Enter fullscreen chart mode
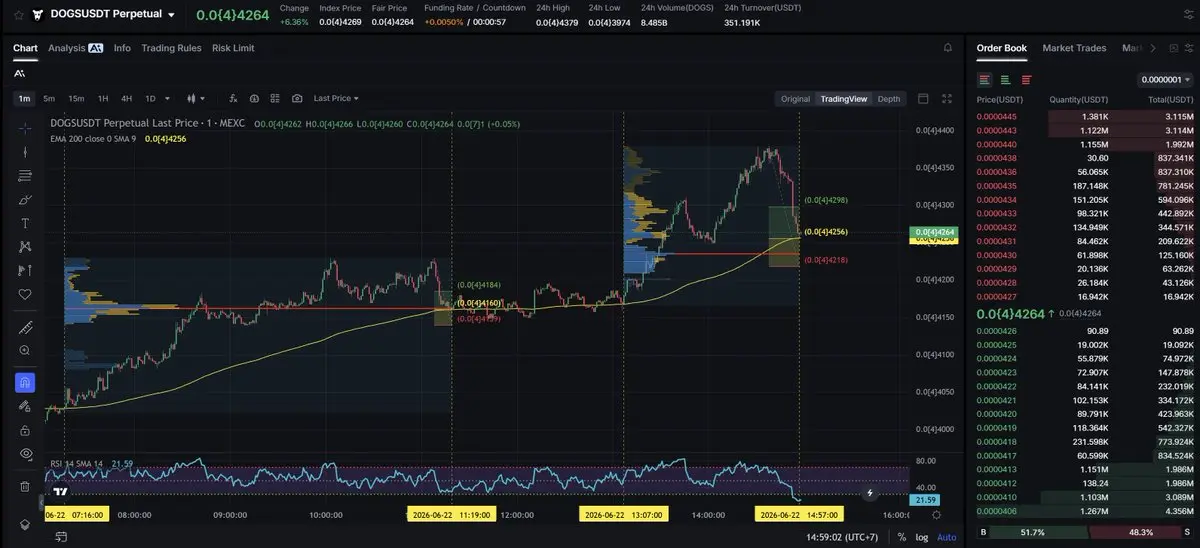This screenshot has height=548, width=1200. (947, 99)
